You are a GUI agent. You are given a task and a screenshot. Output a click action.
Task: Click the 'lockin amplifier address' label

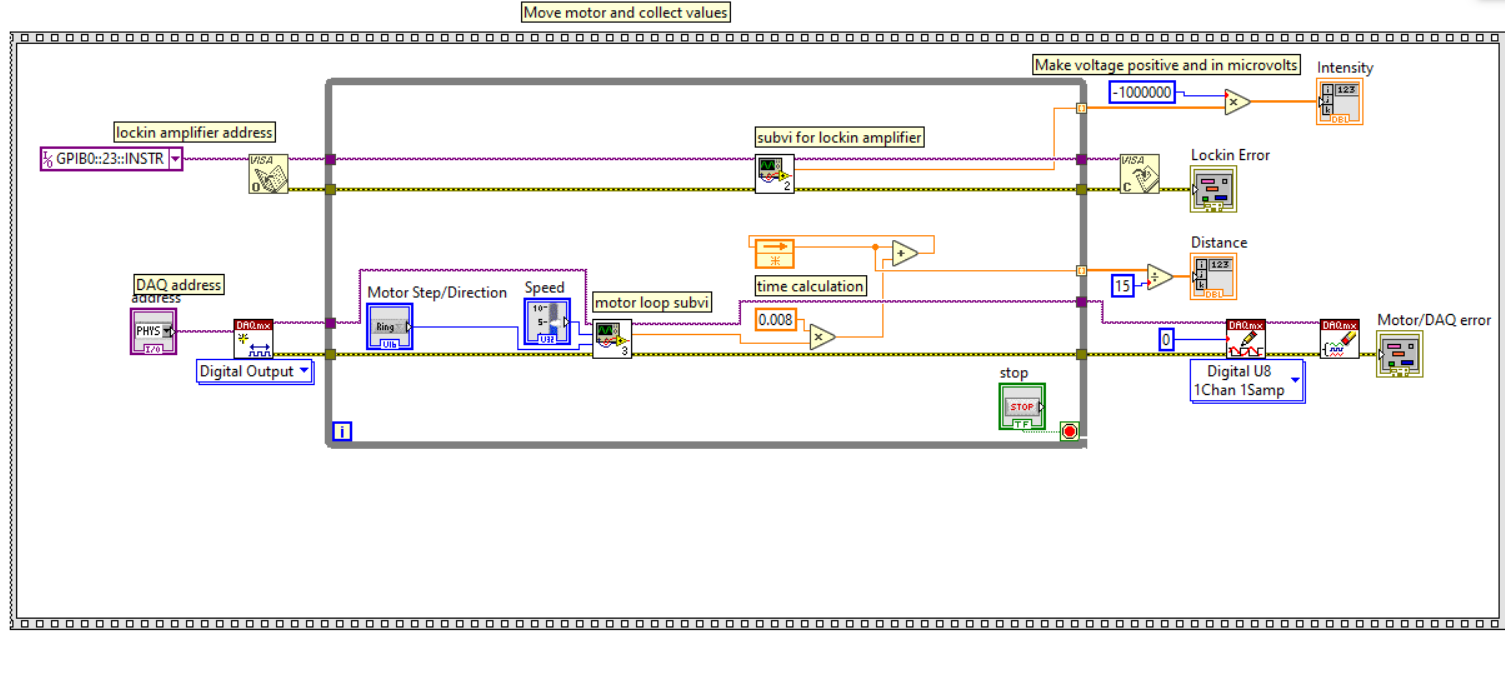pos(195,132)
